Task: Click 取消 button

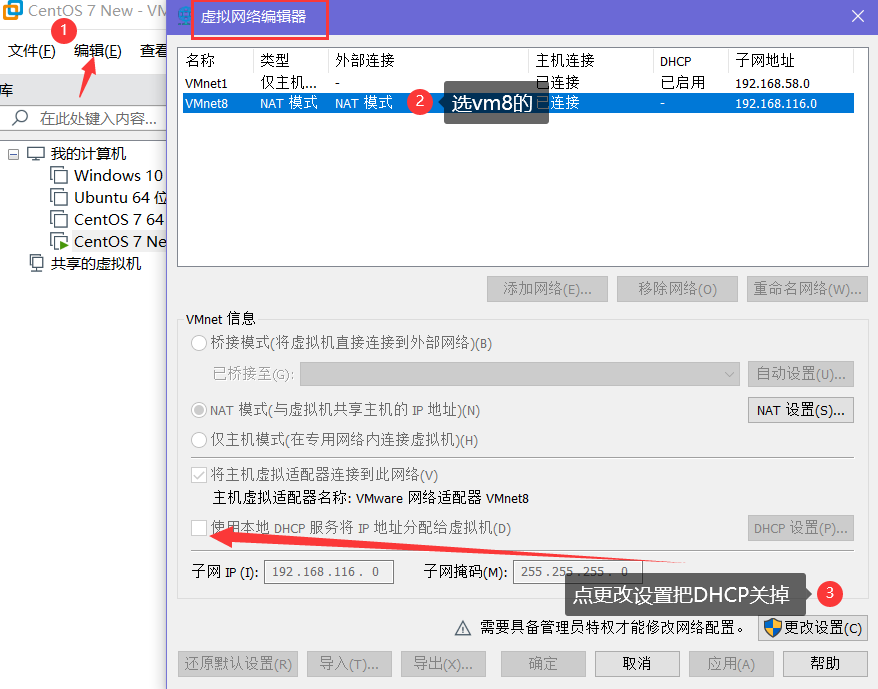Action: click(x=637, y=664)
